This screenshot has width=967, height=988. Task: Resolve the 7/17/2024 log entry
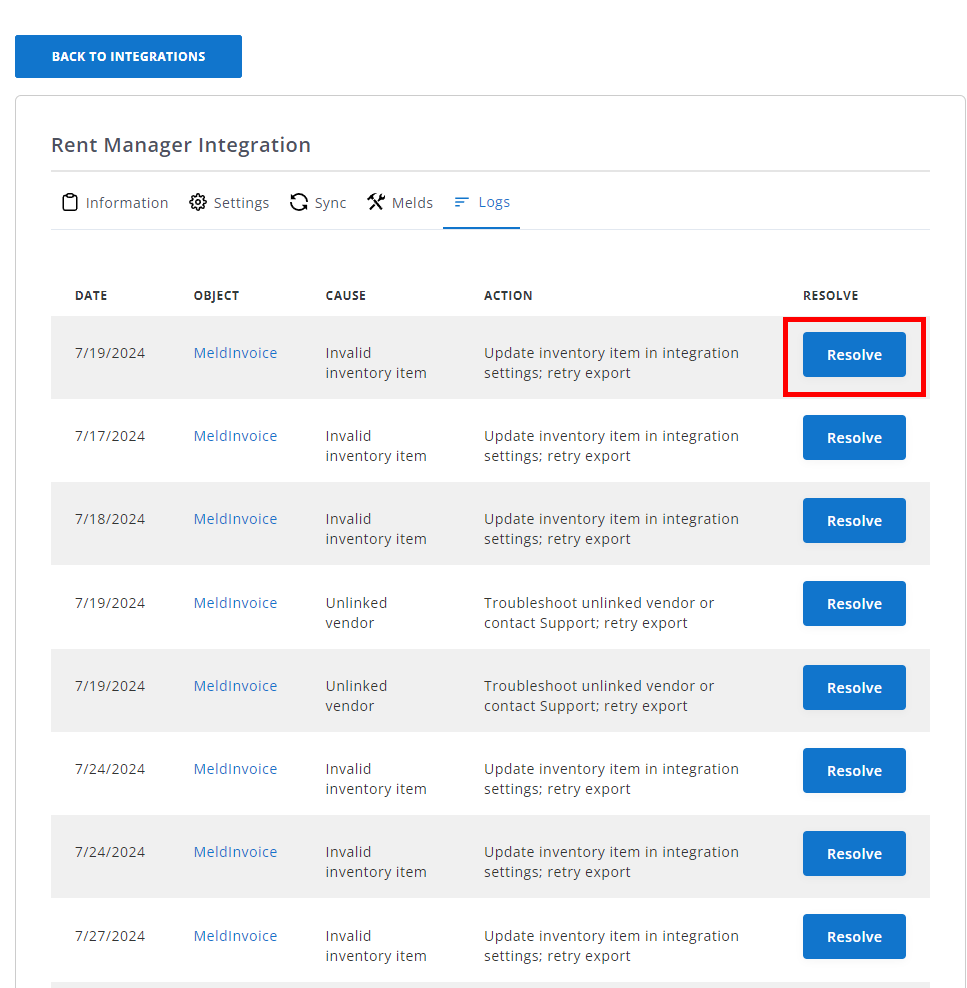click(854, 438)
